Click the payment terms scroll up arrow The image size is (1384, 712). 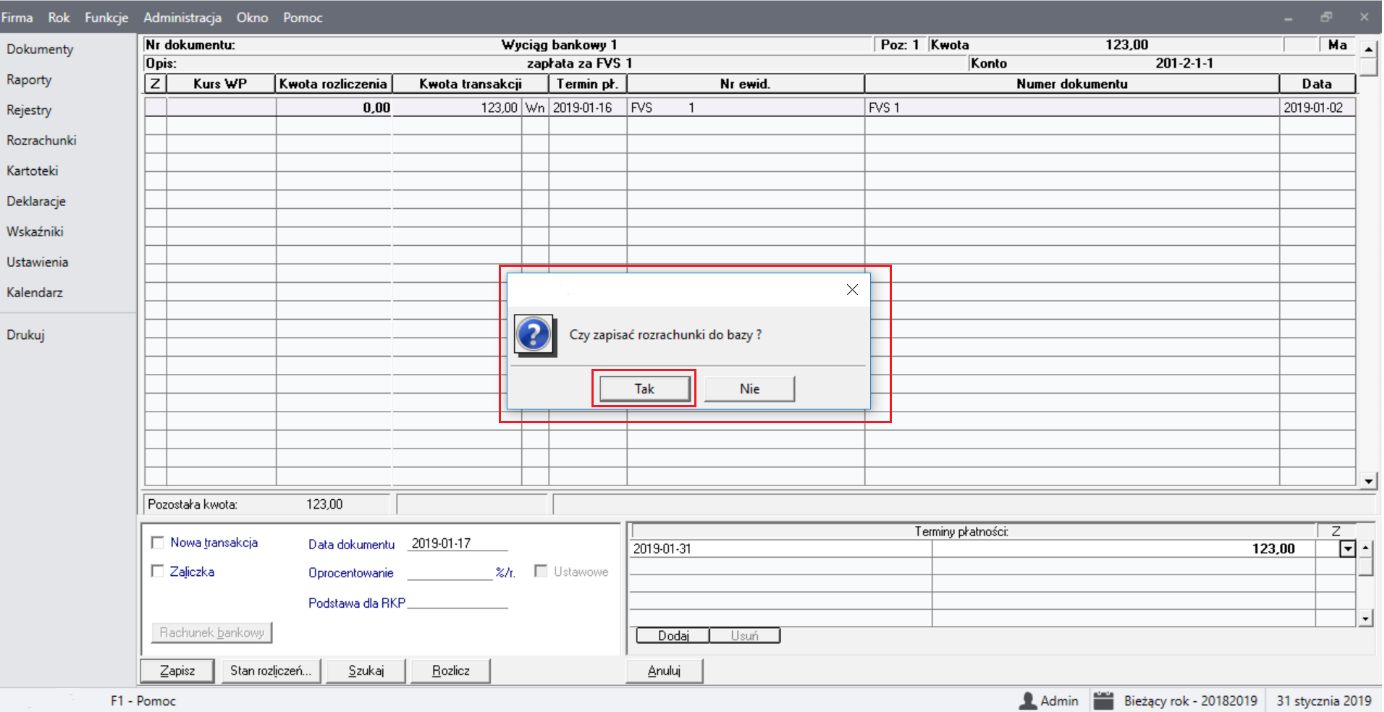point(1367,548)
